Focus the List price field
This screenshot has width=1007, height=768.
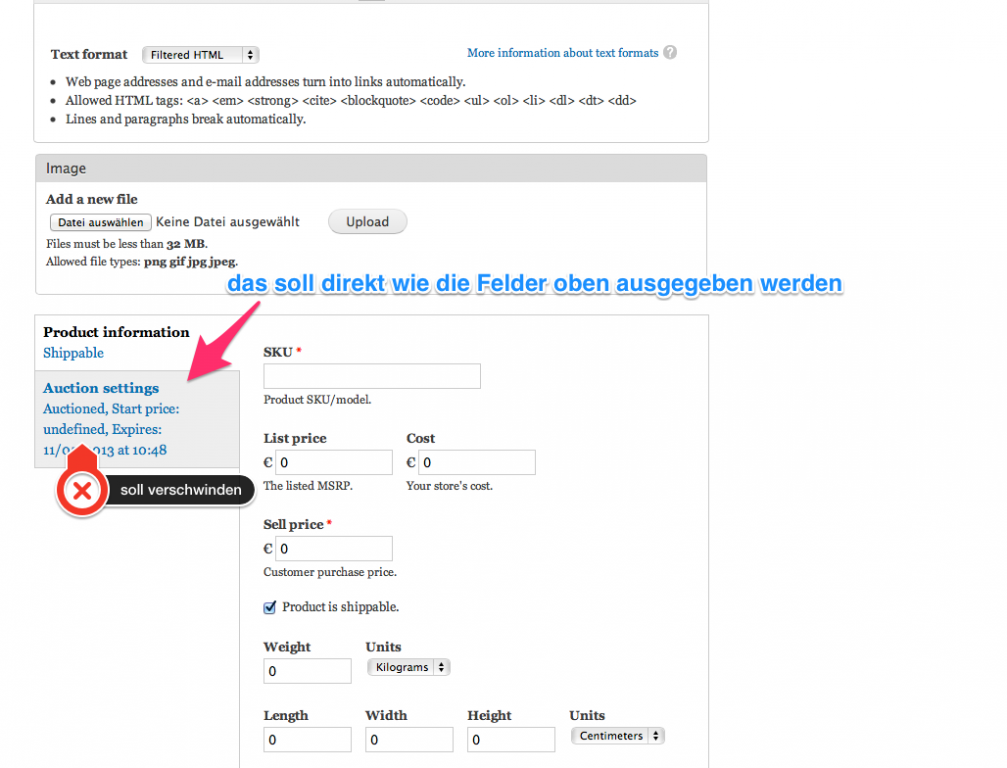334,463
